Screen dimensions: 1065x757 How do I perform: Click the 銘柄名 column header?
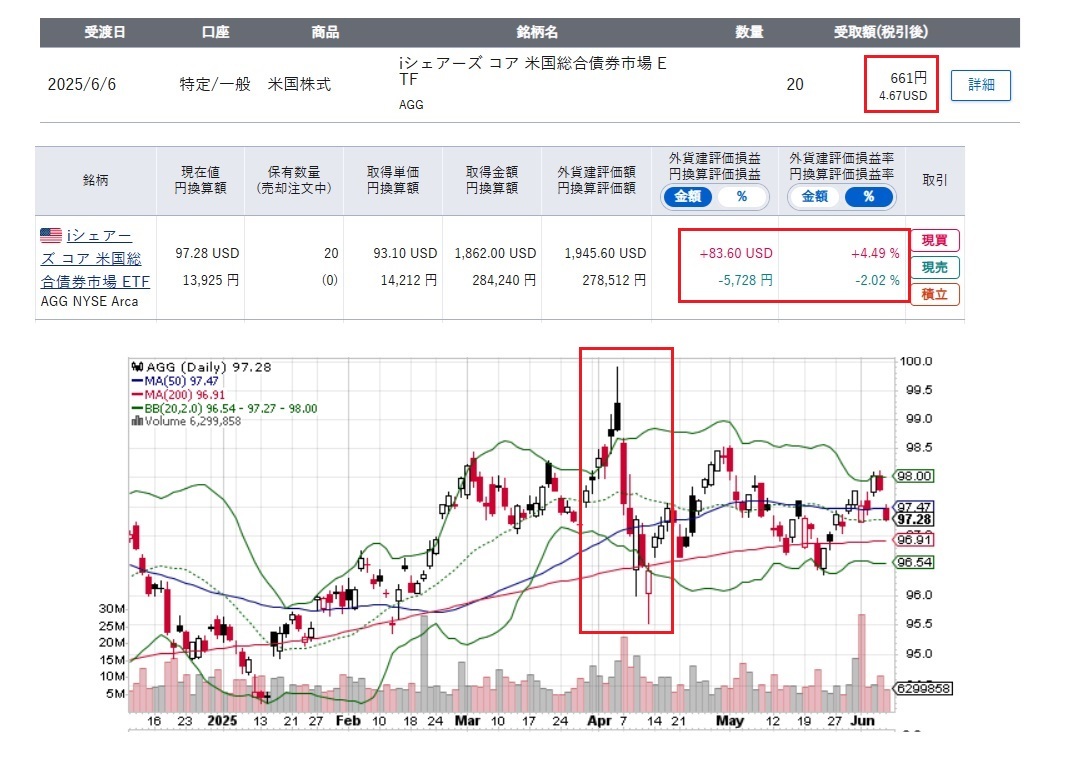pos(537,32)
